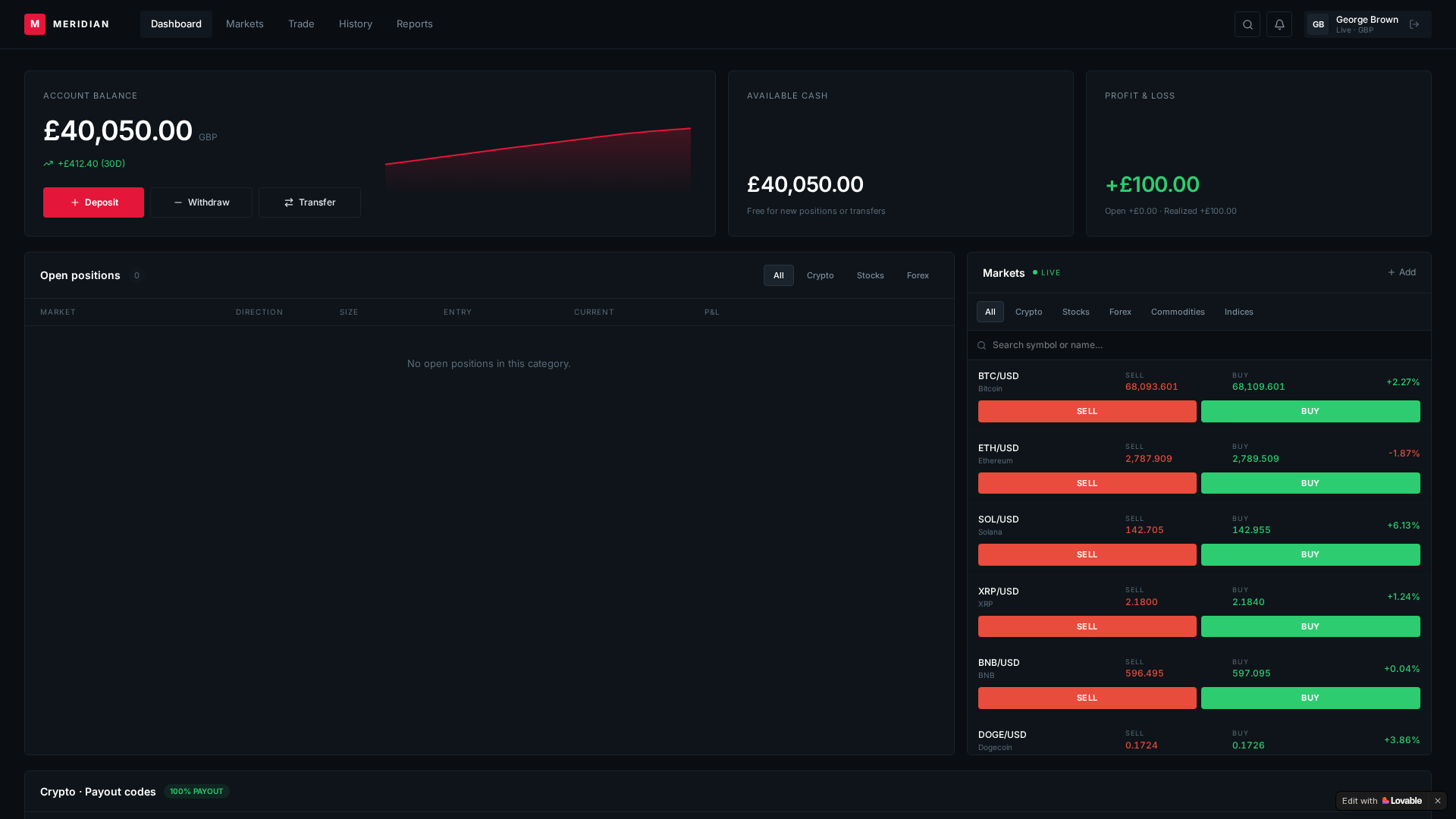Click the Edit with Lovable link
The height and width of the screenshot is (819, 1456).
(x=1382, y=801)
